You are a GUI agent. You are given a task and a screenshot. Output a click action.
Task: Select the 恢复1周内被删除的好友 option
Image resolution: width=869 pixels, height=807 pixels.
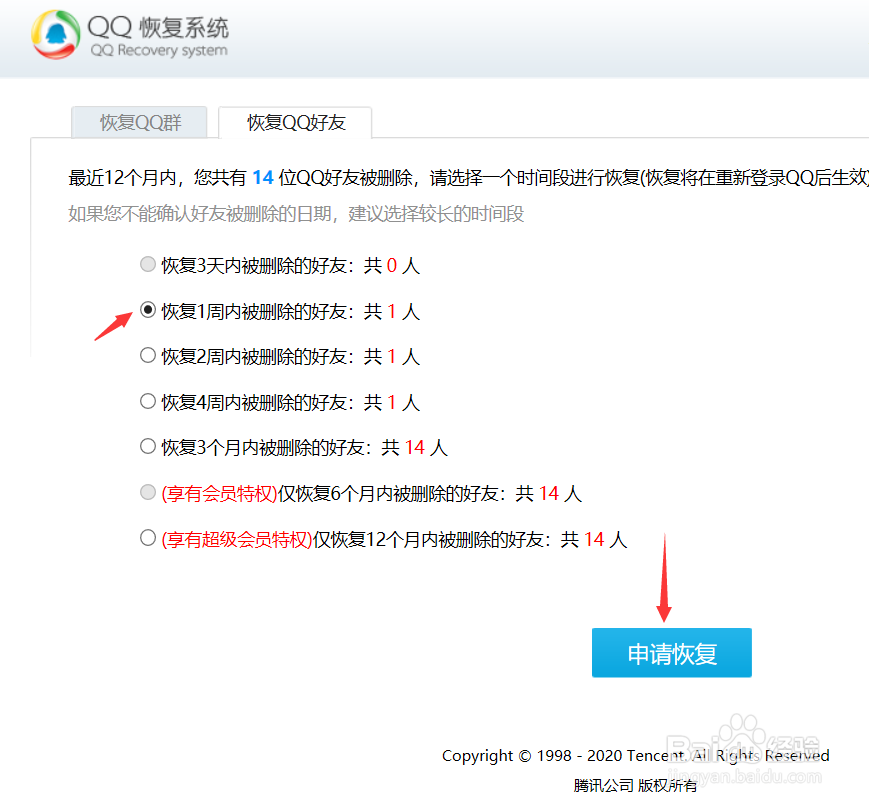[x=148, y=310]
